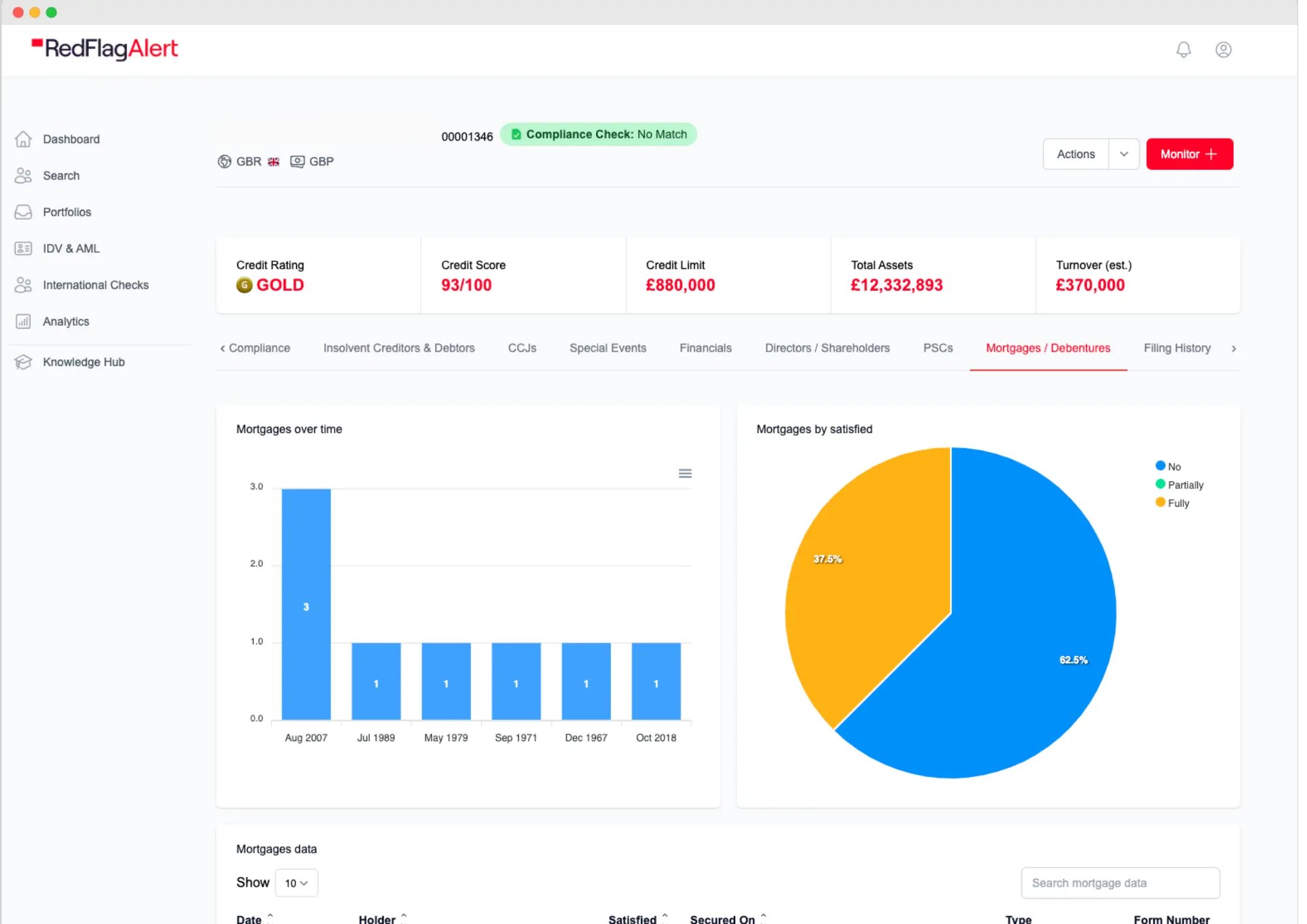The height and width of the screenshot is (924, 1307).
Task: Click the RedFlagAlert logo
Action: 105,48
